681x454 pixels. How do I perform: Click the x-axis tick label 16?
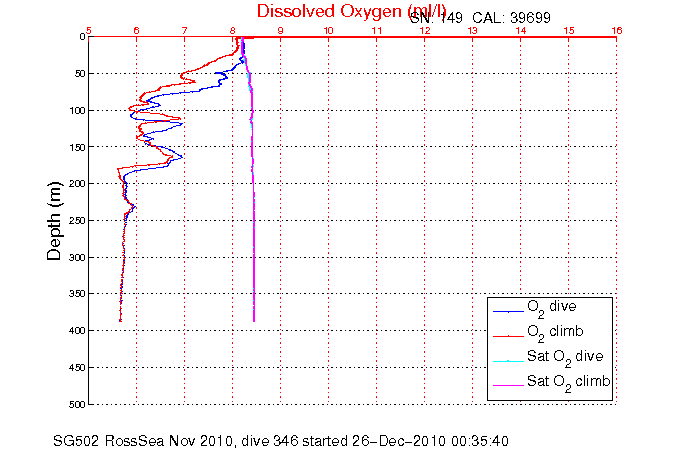point(617,30)
